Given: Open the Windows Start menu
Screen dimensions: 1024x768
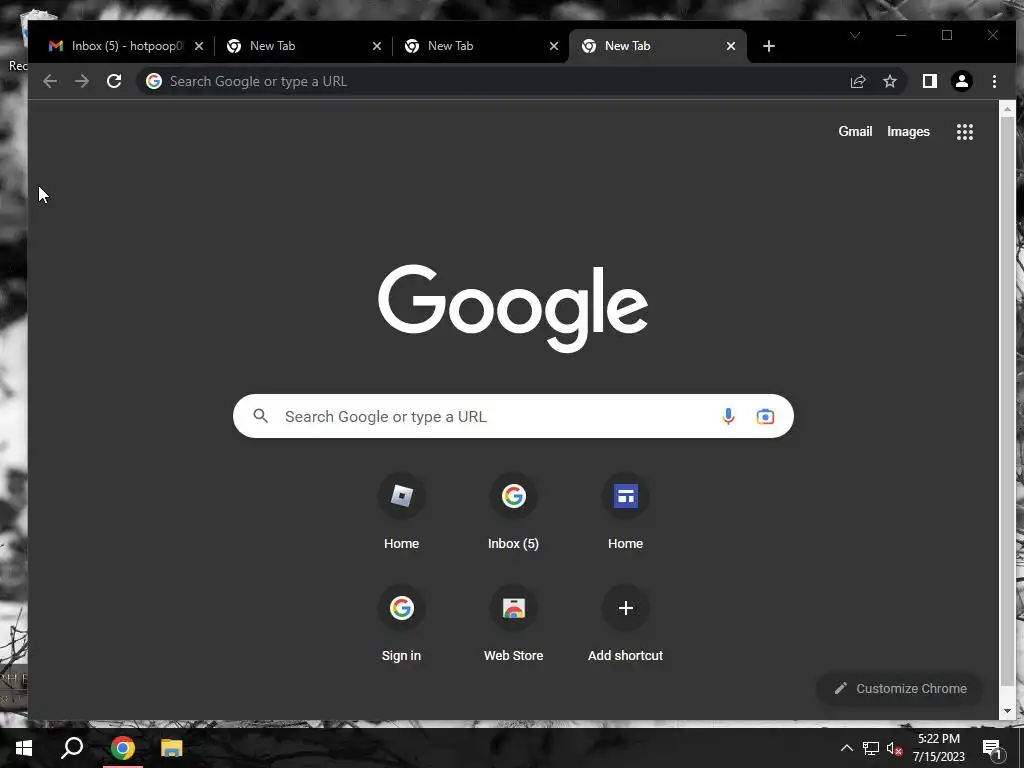Looking at the screenshot, I should click(x=24, y=748).
